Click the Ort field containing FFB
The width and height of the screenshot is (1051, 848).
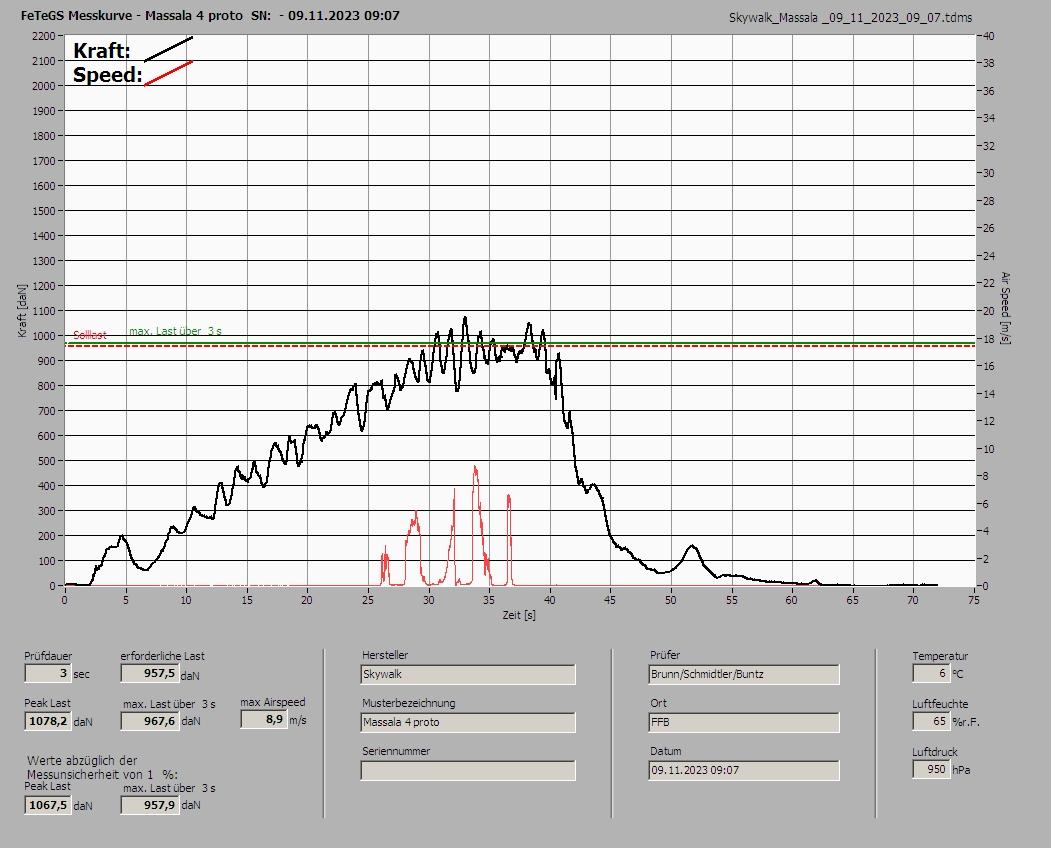click(x=744, y=723)
